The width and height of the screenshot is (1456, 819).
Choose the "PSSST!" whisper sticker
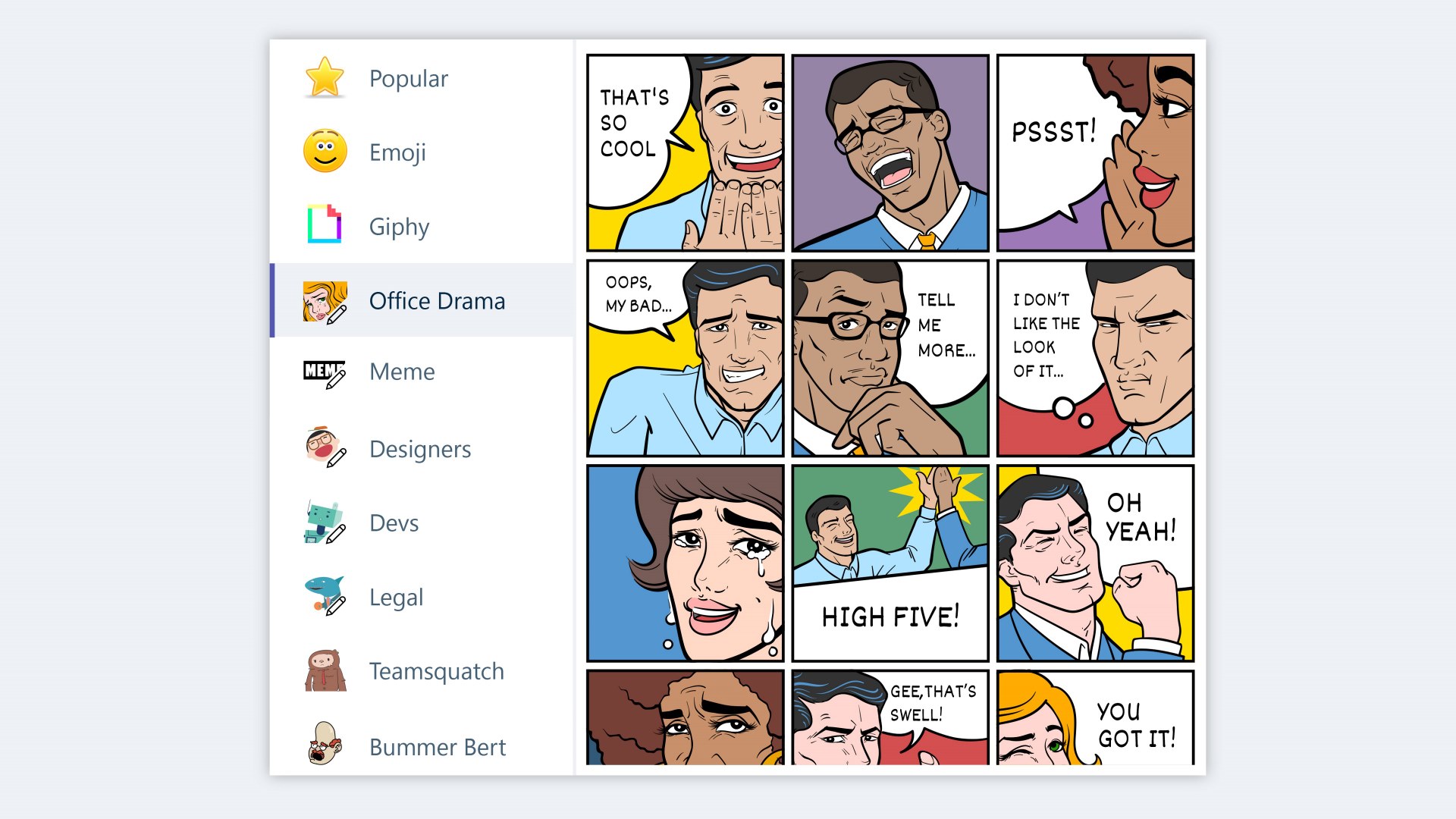pos(1095,152)
